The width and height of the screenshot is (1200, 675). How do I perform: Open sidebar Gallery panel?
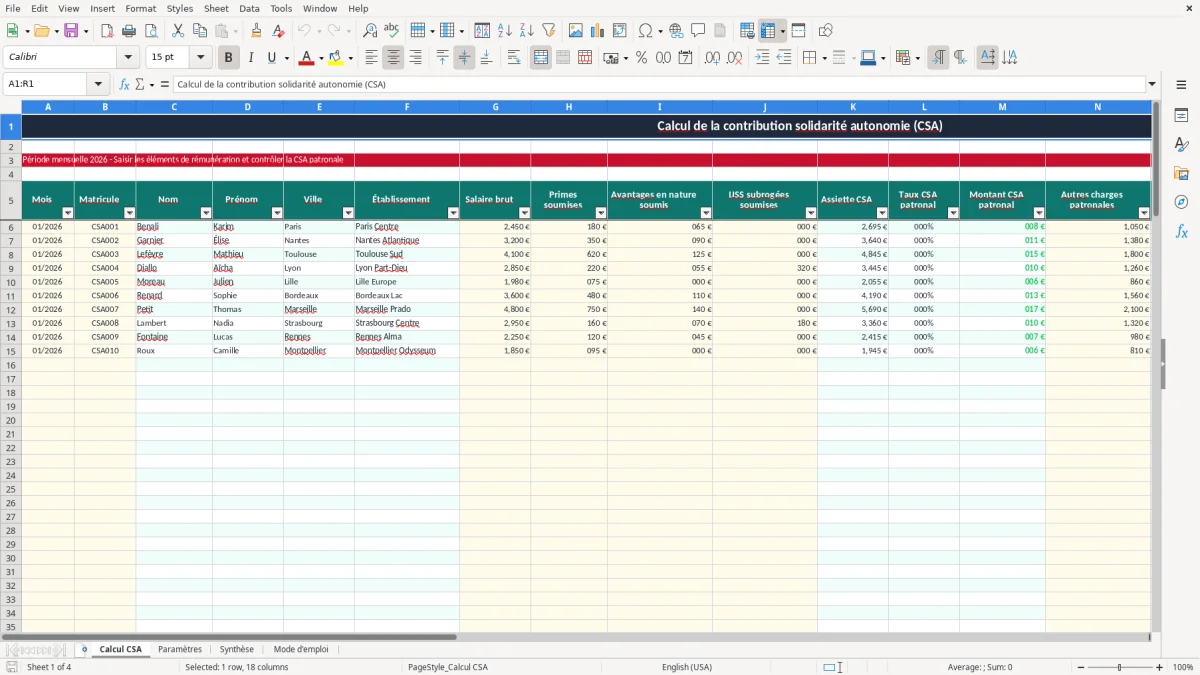(x=1181, y=174)
